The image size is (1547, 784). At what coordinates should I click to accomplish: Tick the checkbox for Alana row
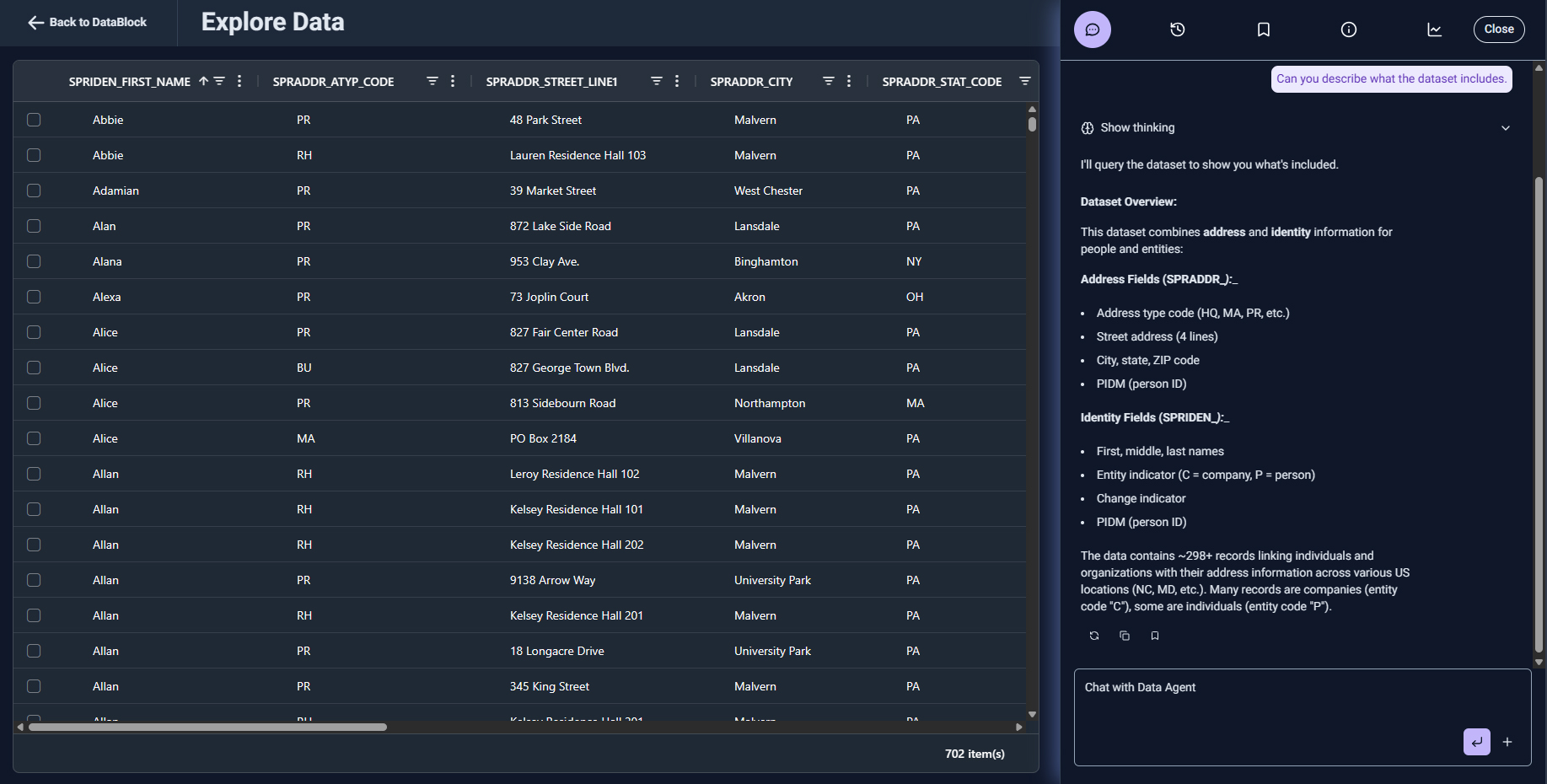34,261
